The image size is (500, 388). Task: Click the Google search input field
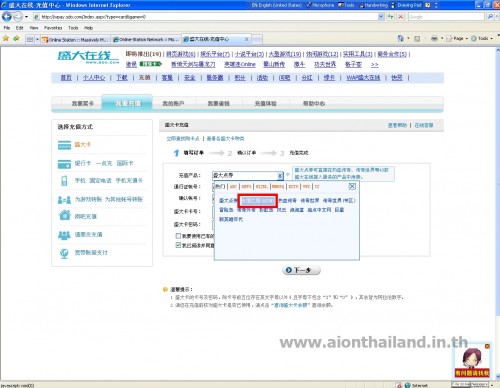coord(446,16)
